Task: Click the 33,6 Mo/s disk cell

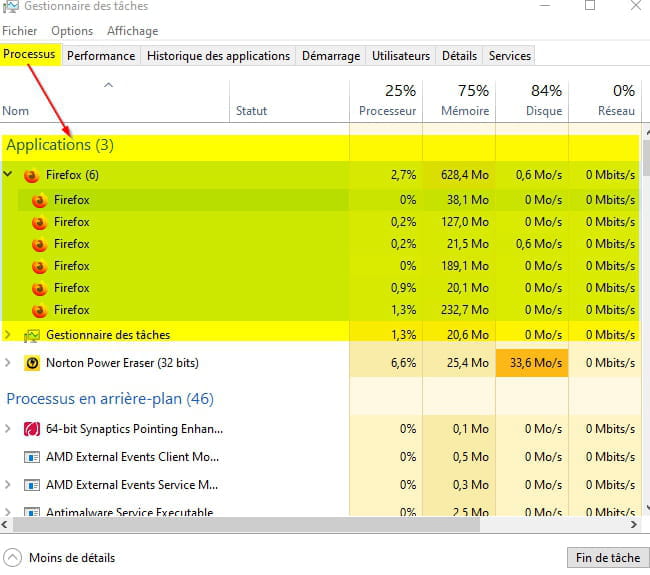Action: (532, 363)
